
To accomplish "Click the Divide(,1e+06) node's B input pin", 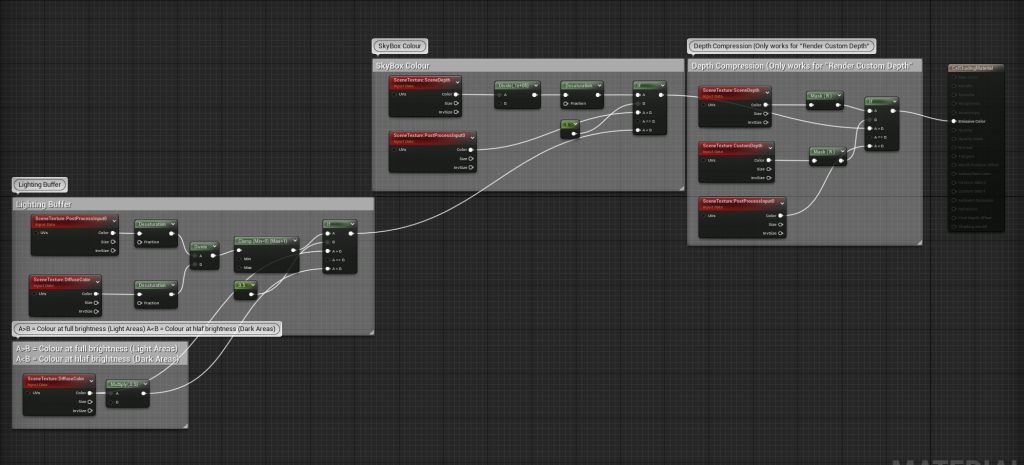I will (500, 104).
